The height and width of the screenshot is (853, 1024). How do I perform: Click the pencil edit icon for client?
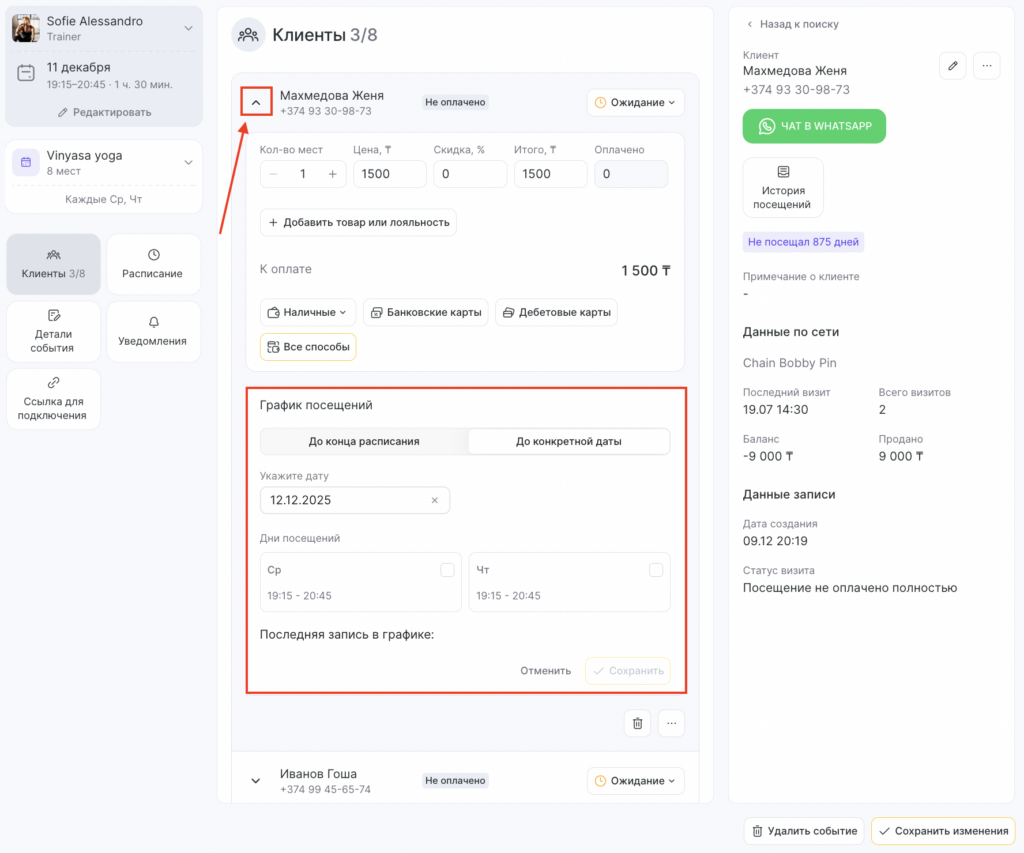pos(953,66)
